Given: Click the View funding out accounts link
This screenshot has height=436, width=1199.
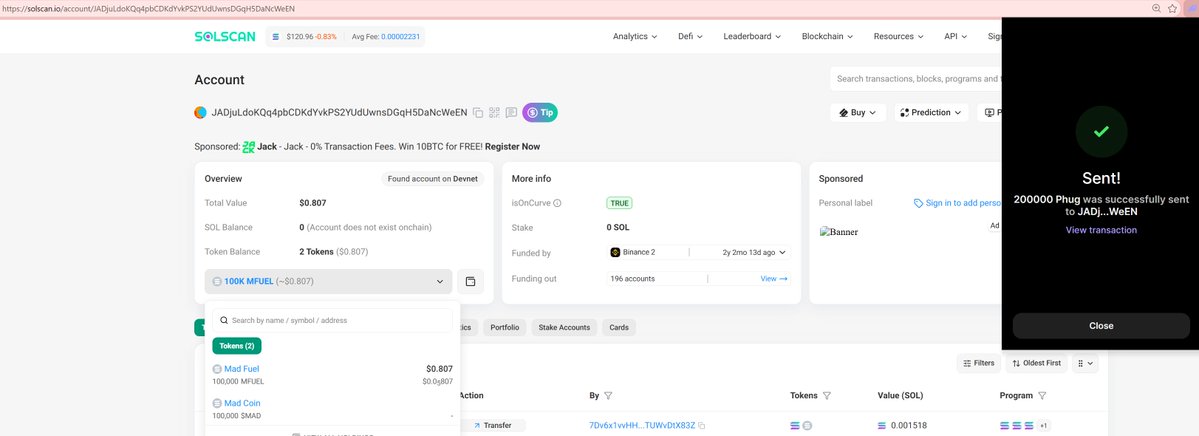Looking at the screenshot, I should 774,278.
